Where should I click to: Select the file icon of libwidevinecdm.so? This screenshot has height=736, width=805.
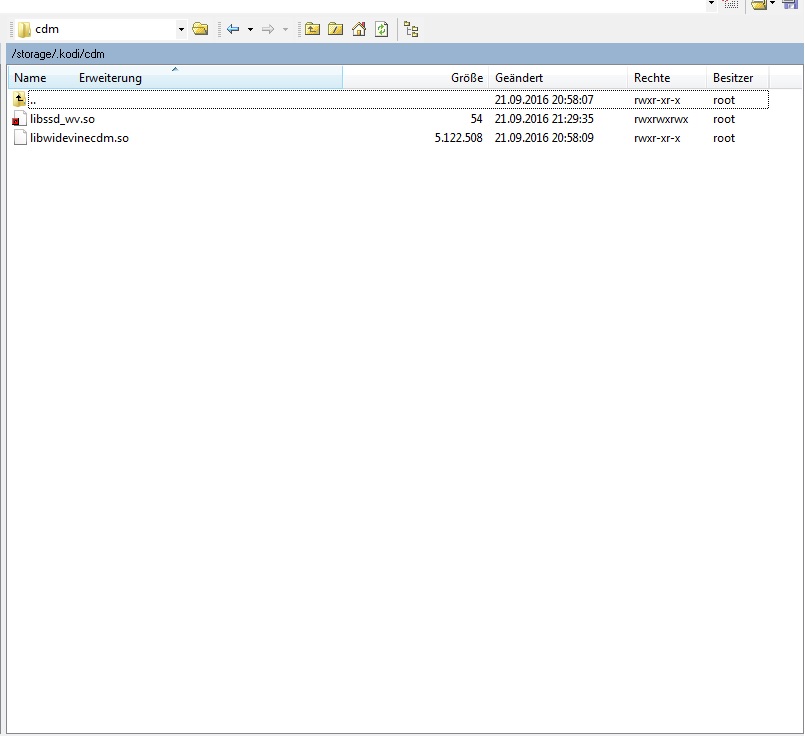click(20, 138)
